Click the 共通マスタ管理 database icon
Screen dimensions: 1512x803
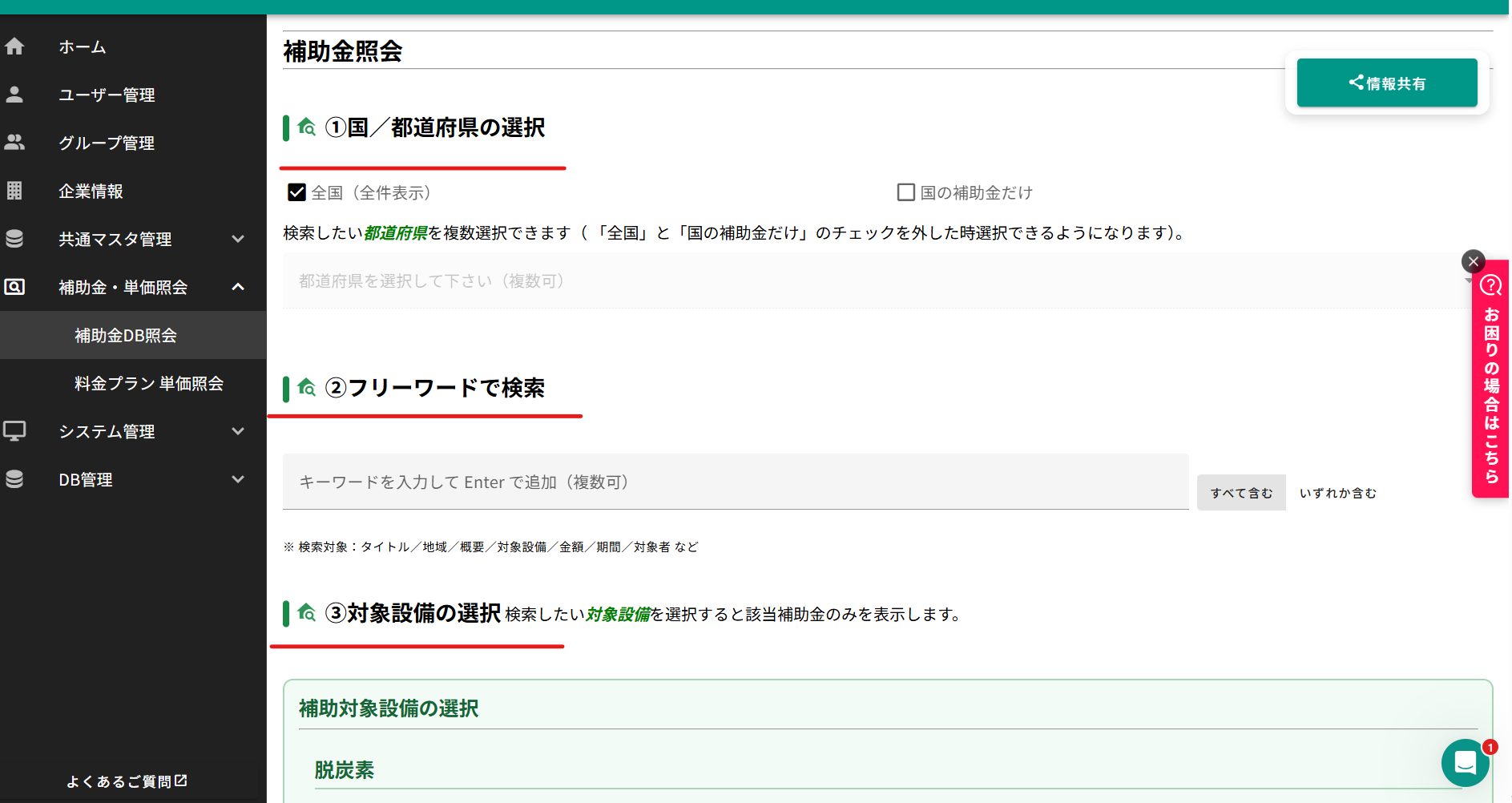(14, 239)
